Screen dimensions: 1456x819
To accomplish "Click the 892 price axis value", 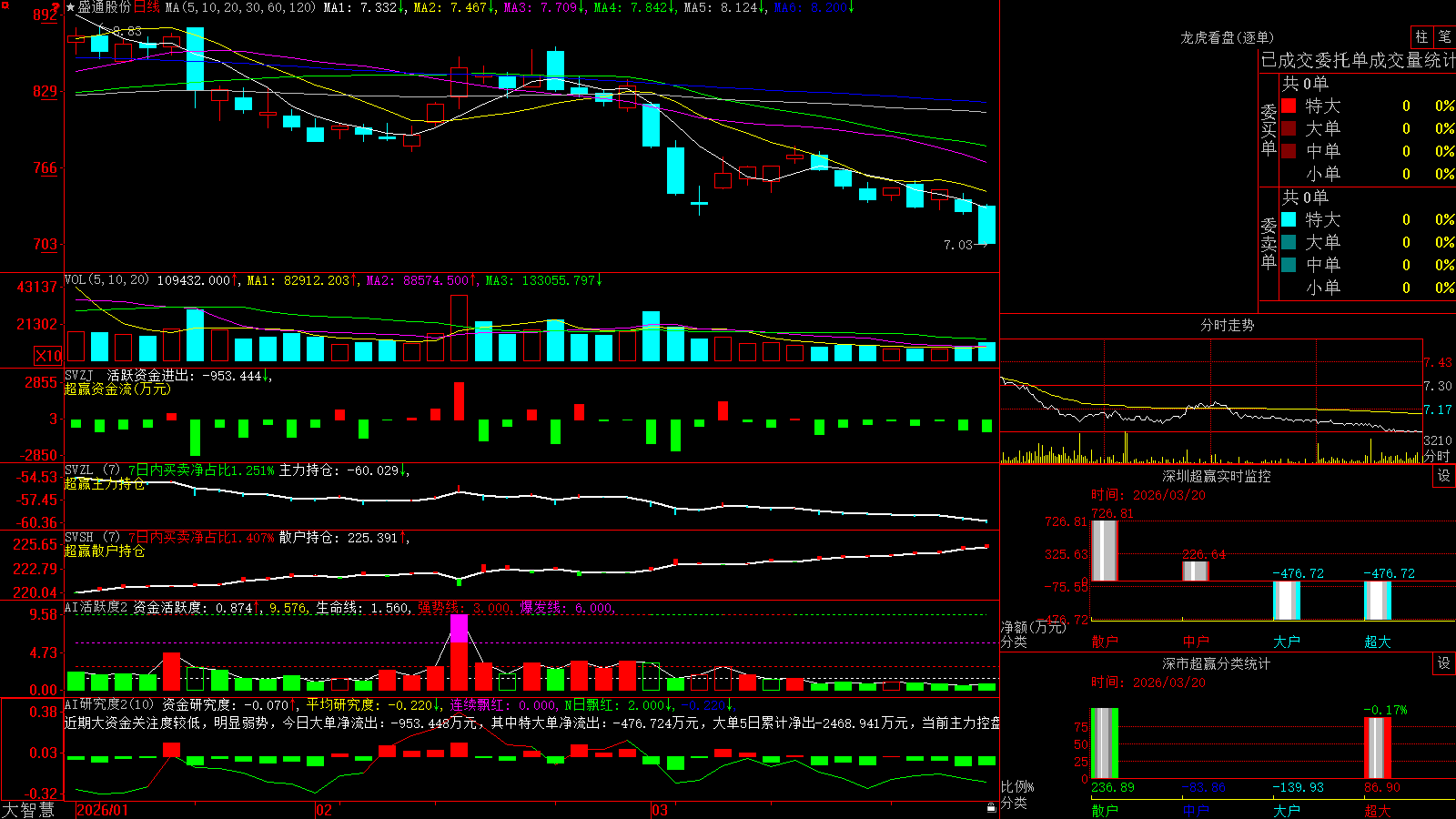I will tap(45, 15).
